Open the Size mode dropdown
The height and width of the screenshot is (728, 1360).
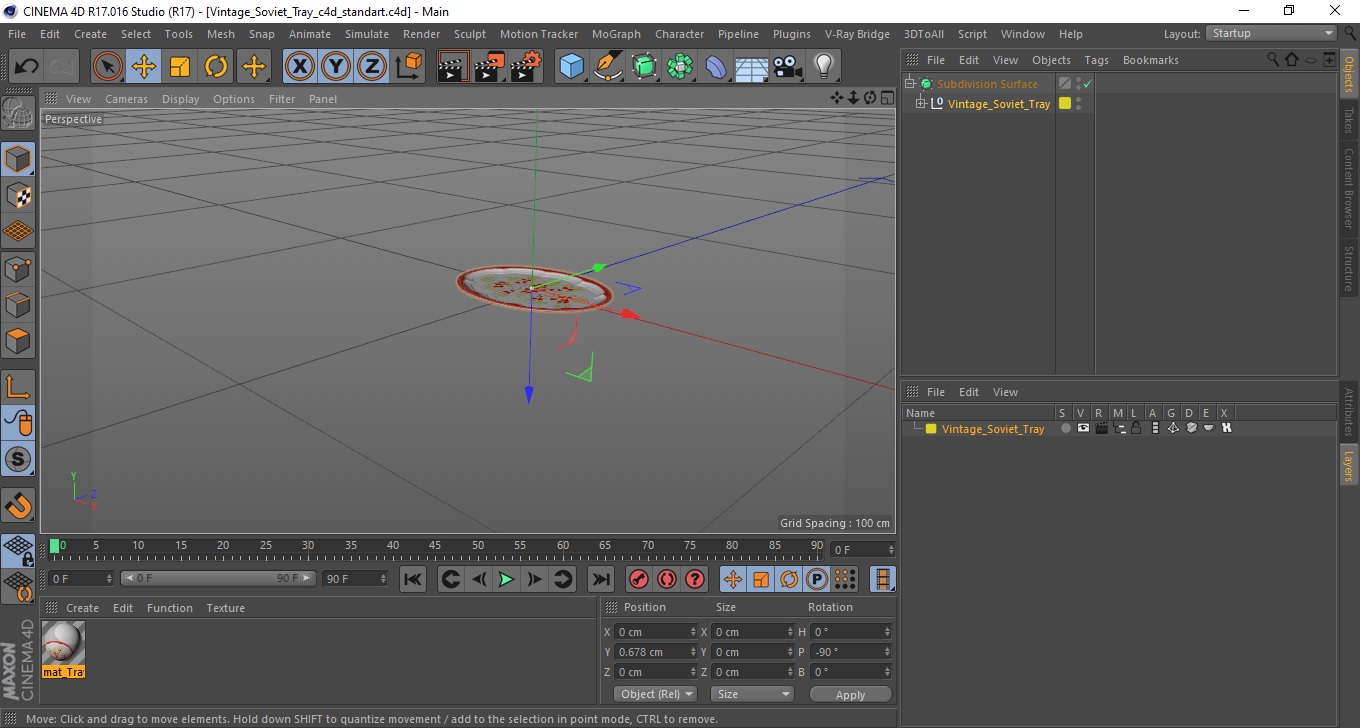tap(752, 694)
